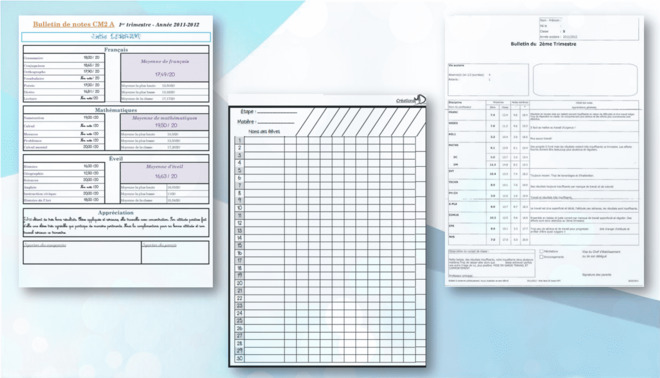Click the student name field under the title
Image resolution: width=660 pixels, height=378 pixels.
pyautogui.click(x=116, y=37)
